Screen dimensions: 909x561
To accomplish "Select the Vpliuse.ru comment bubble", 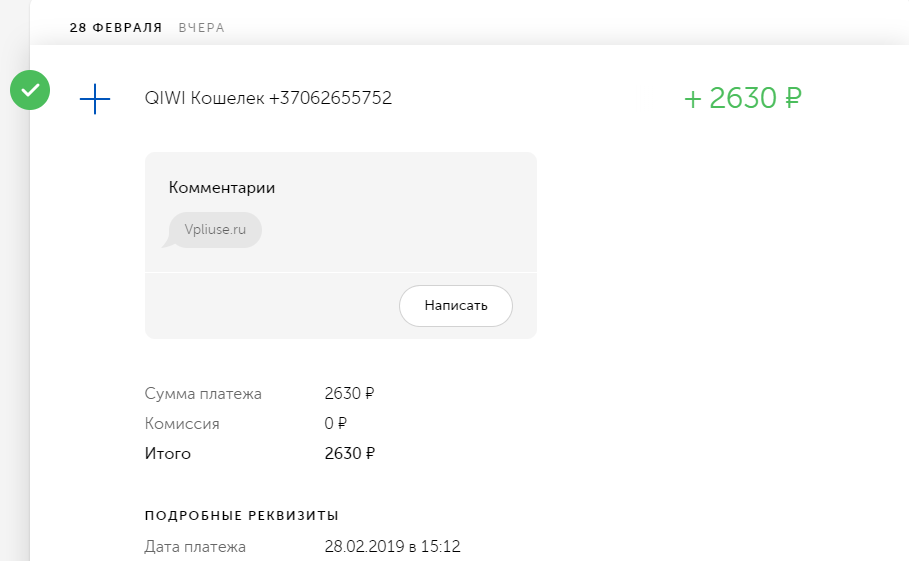I will [x=214, y=230].
